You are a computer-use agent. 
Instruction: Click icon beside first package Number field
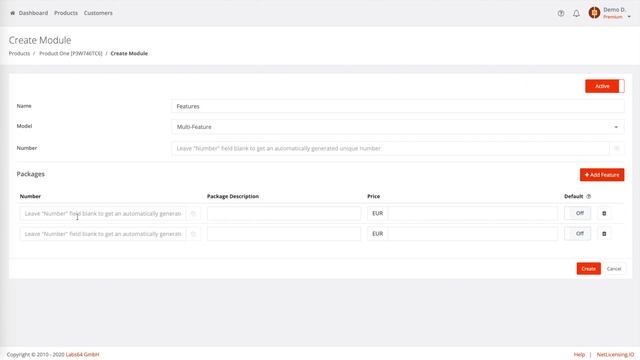193,213
